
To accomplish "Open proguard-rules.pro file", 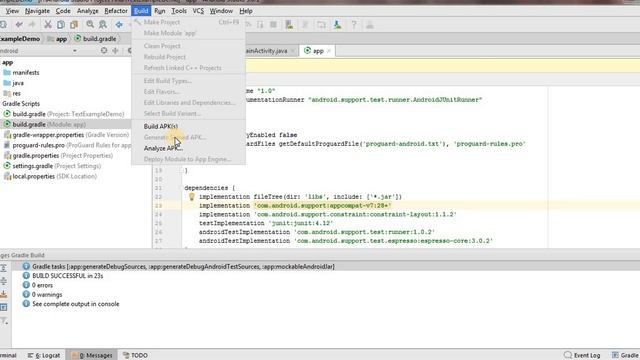I will click(67, 145).
